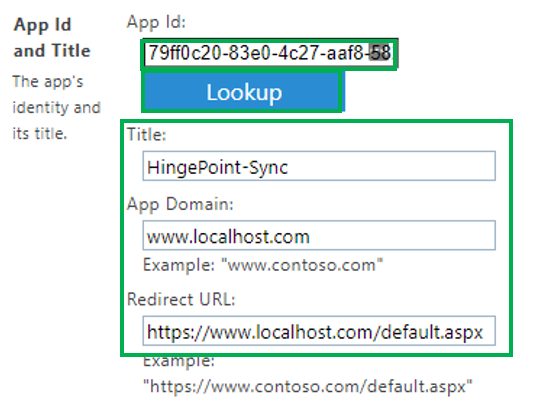
Task: Click the 'App Id:' field label
Action: pos(156,23)
